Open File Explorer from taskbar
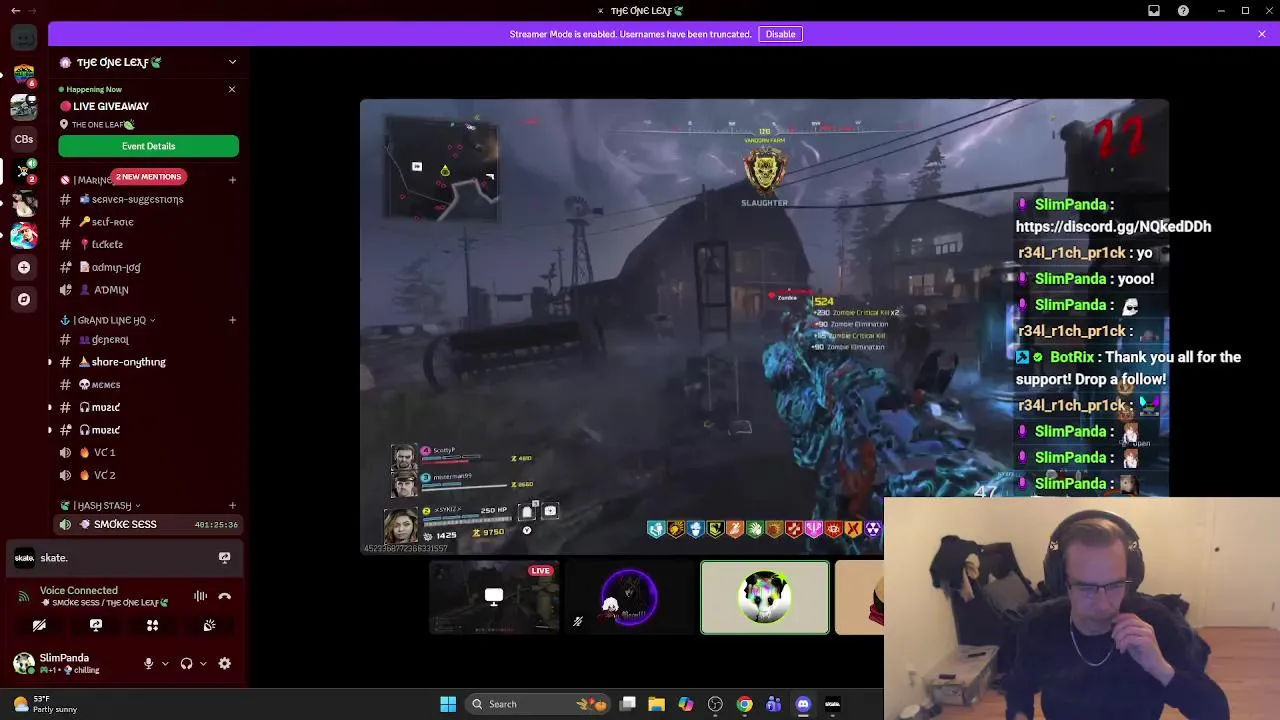The image size is (1280, 720). (656, 704)
